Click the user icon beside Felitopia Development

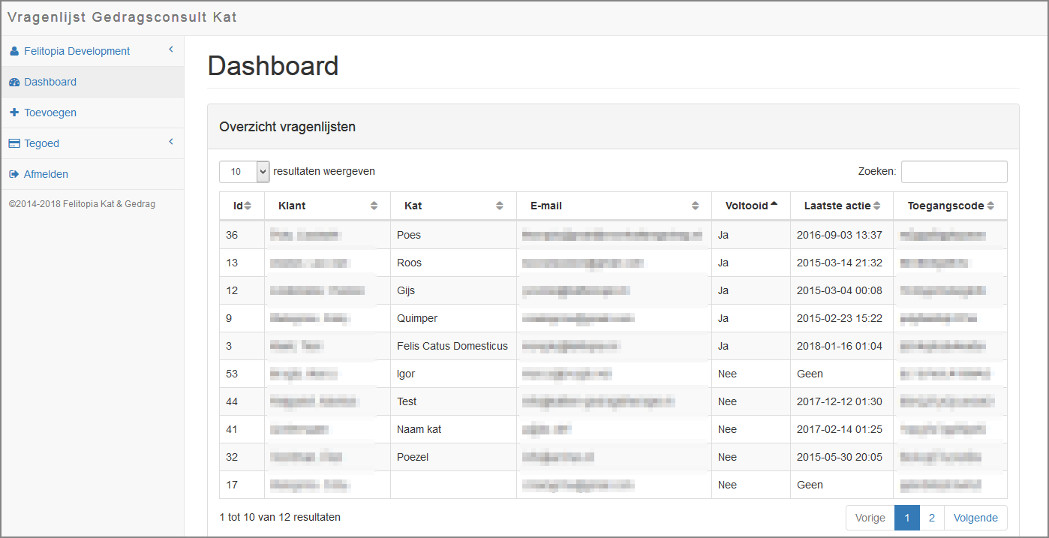pos(15,52)
